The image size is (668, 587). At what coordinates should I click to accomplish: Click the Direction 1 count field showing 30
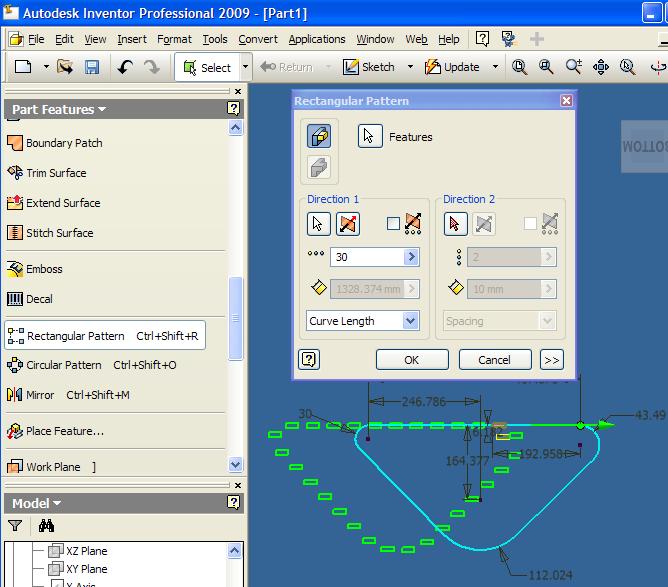coord(367,257)
